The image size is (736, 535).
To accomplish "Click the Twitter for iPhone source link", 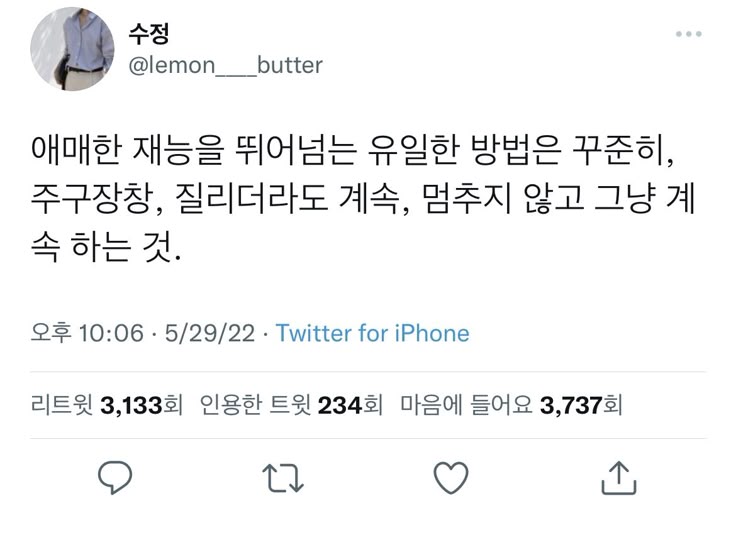I will click(x=372, y=333).
